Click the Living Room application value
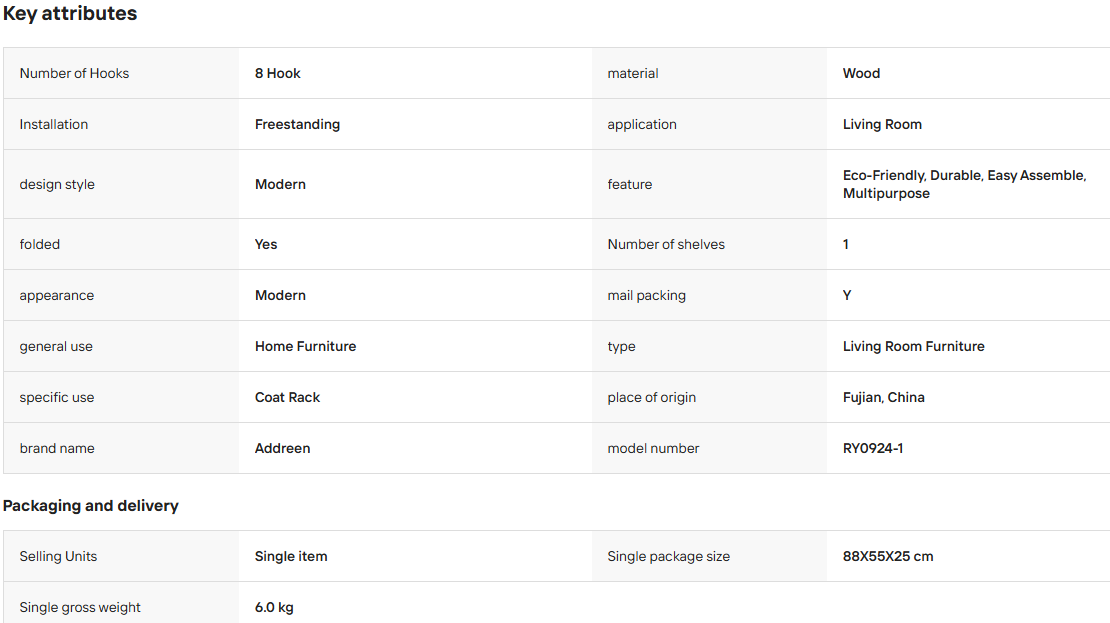1110x623 pixels. [882, 125]
